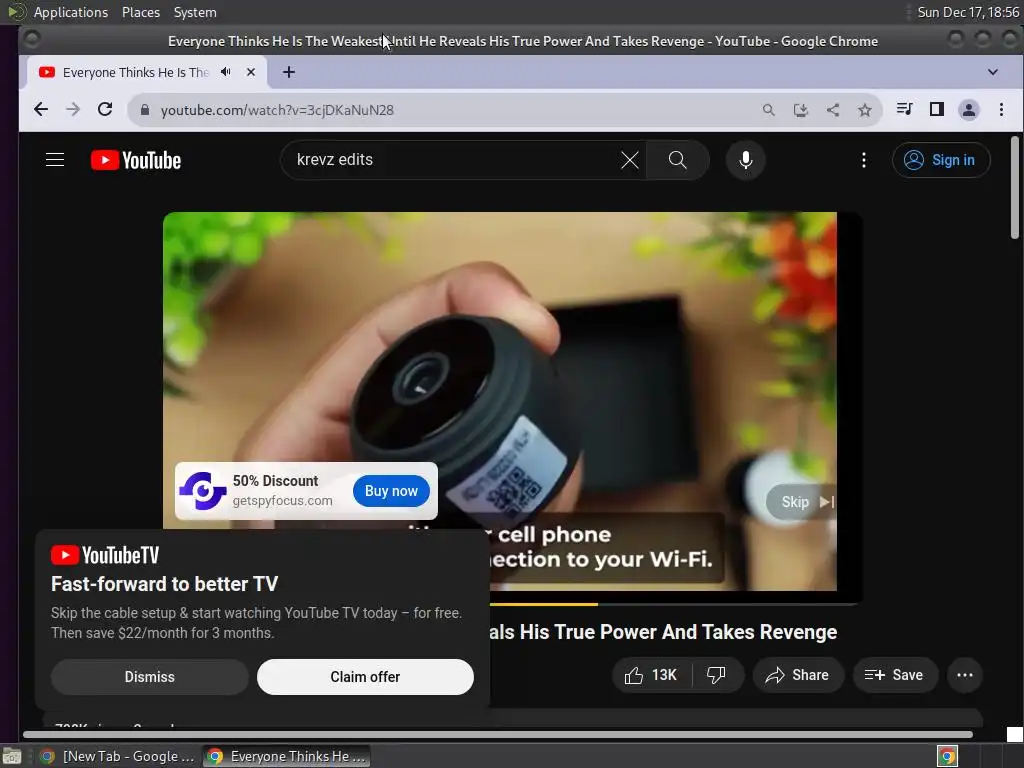Click the install app icon in address bar
The image size is (1024, 768).
[801, 110]
